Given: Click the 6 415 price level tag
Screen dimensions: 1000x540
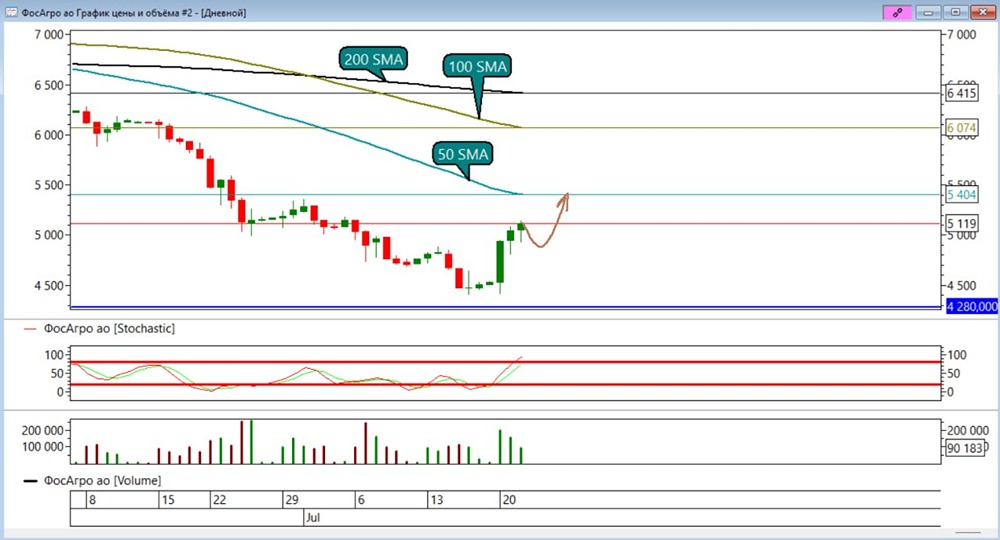Looking at the screenshot, I should pos(961,93).
